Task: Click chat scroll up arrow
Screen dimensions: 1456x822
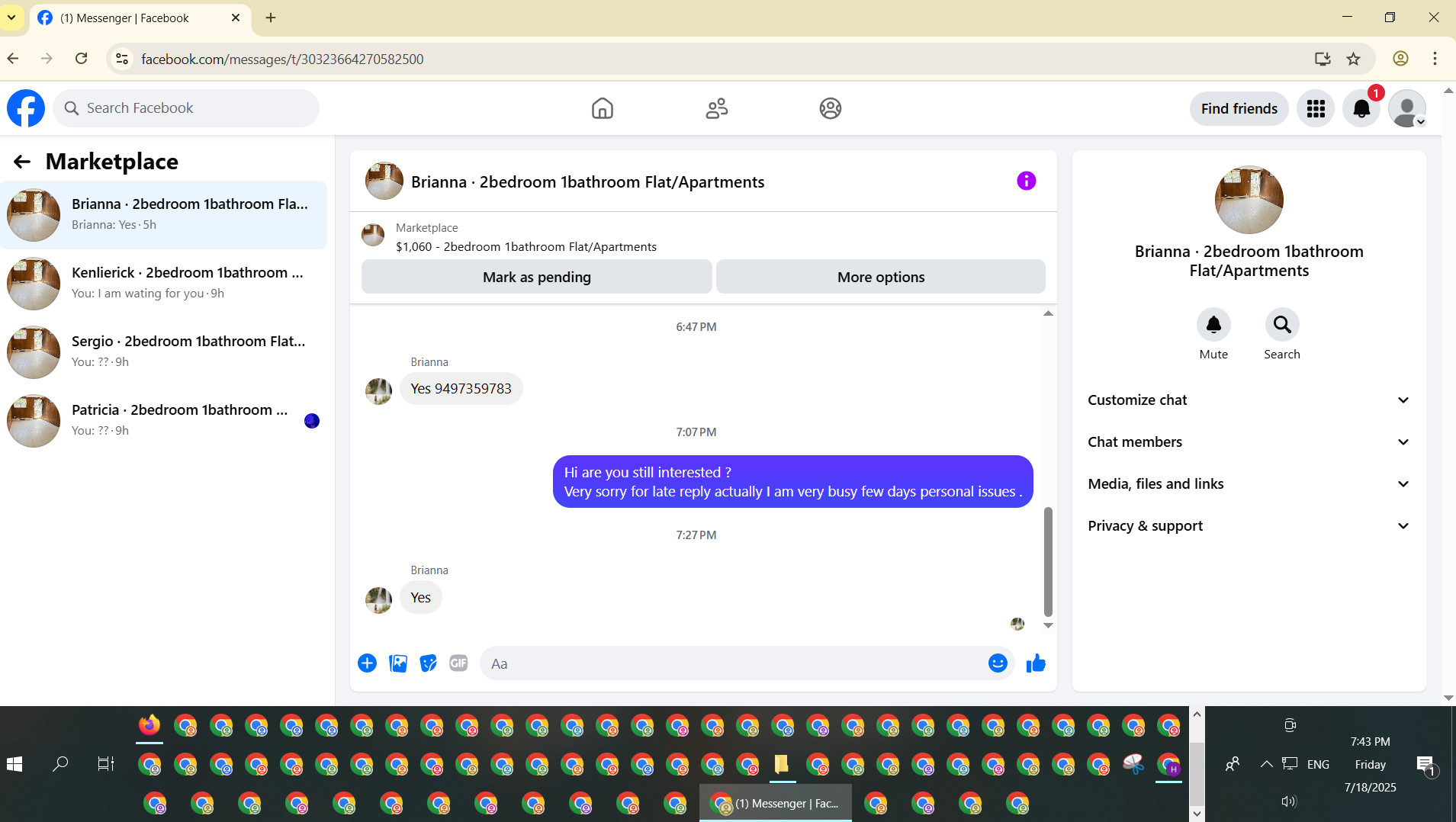Action: click(x=1048, y=313)
